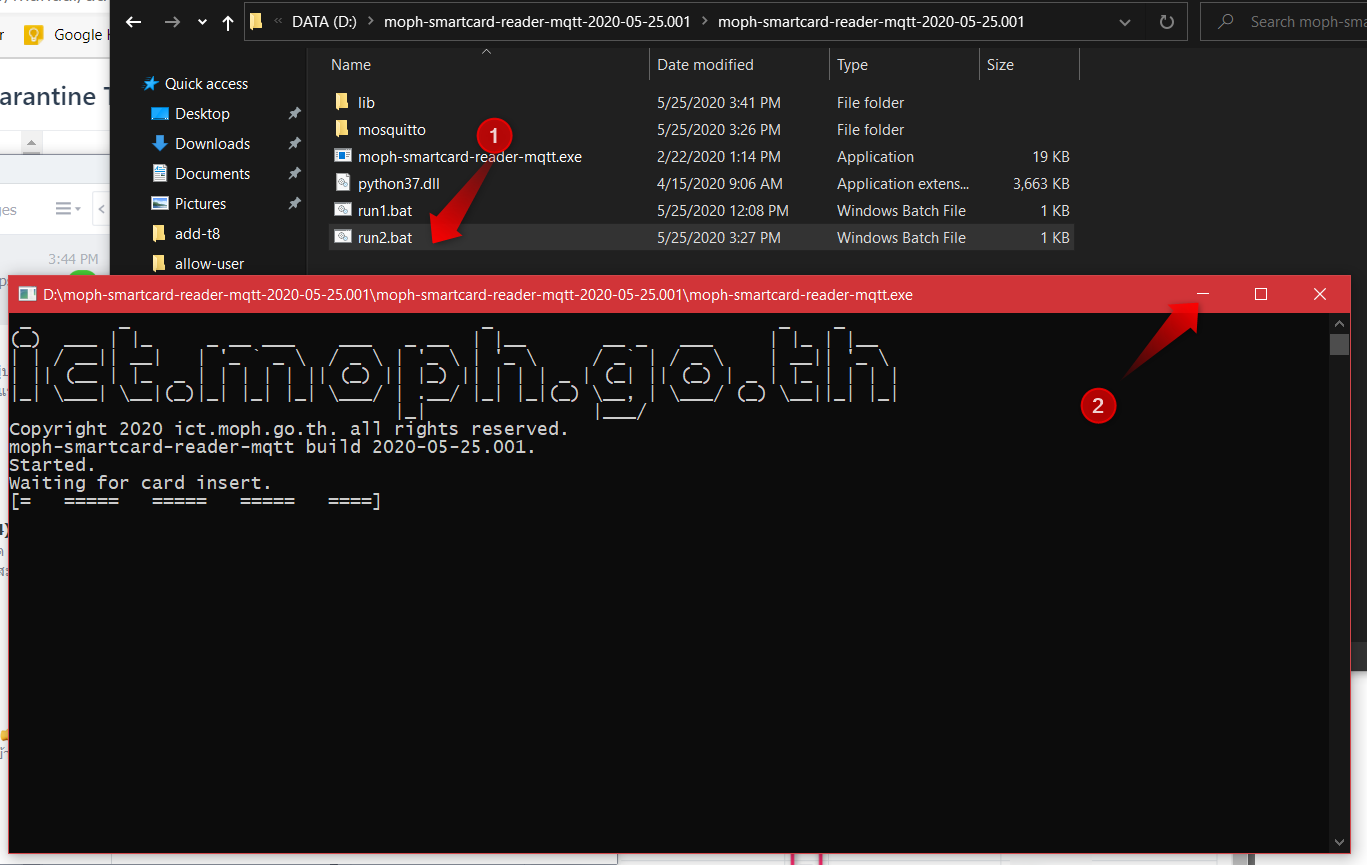Click 19 KB size cell
The image size is (1367, 865).
point(1051,157)
